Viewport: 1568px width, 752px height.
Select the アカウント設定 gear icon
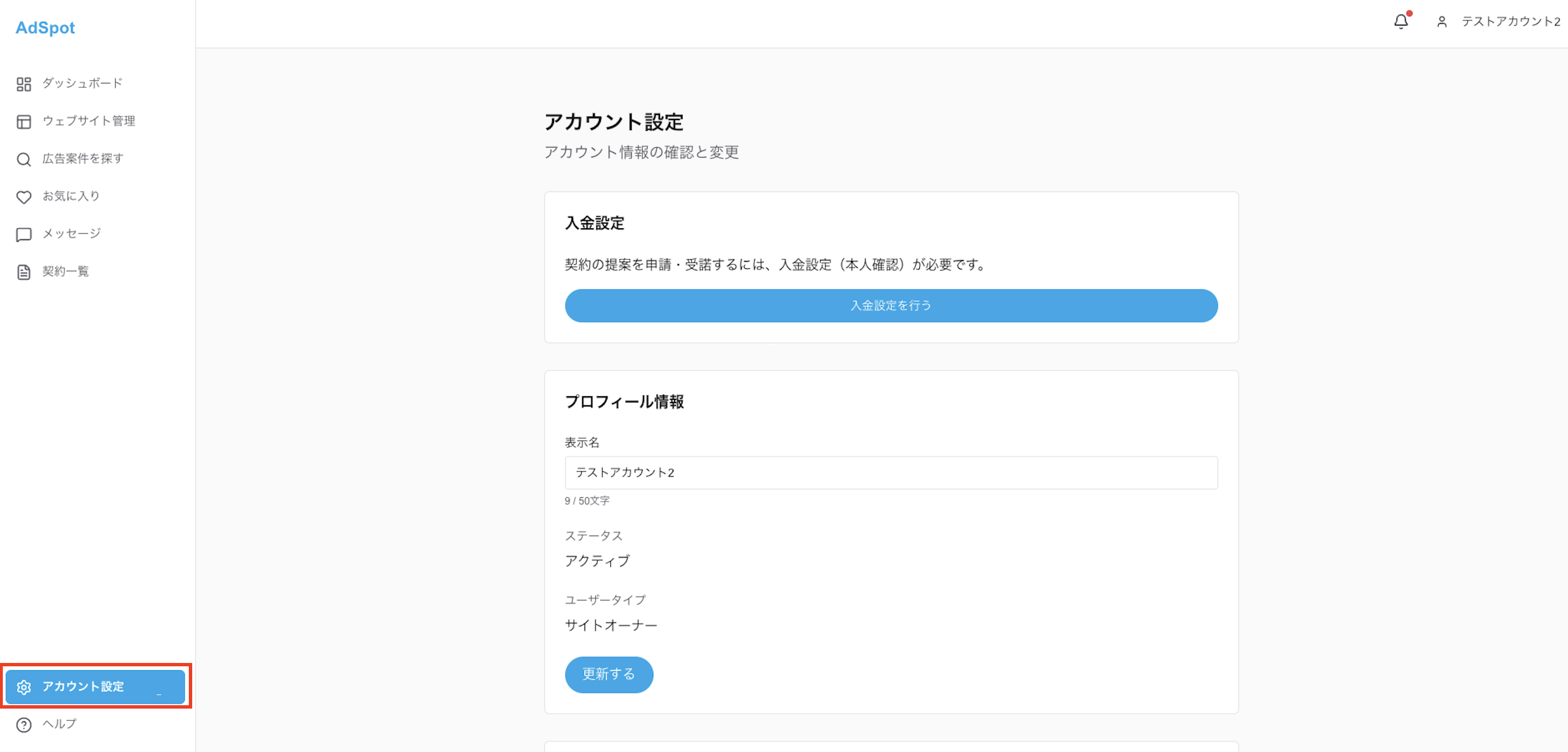[x=25, y=687]
